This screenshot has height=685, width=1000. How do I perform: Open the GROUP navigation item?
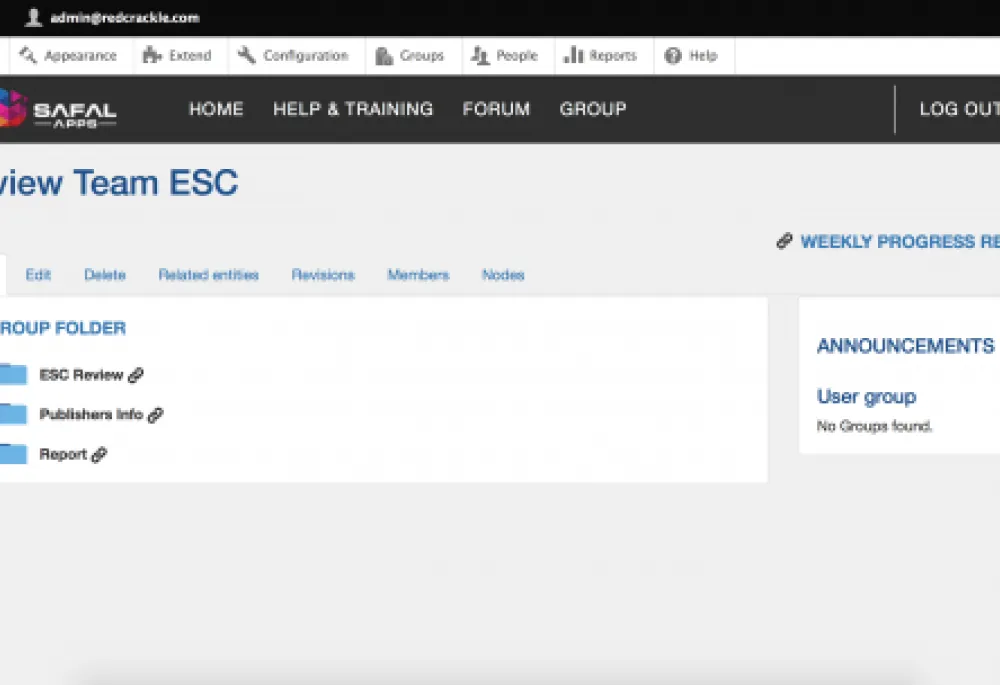(x=593, y=109)
